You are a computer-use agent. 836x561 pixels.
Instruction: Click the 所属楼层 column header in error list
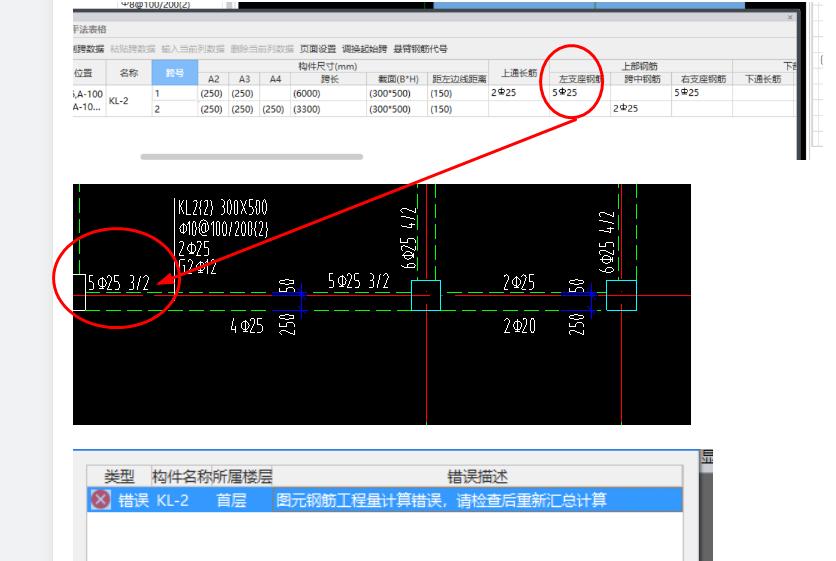pyautogui.click(x=243, y=476)
